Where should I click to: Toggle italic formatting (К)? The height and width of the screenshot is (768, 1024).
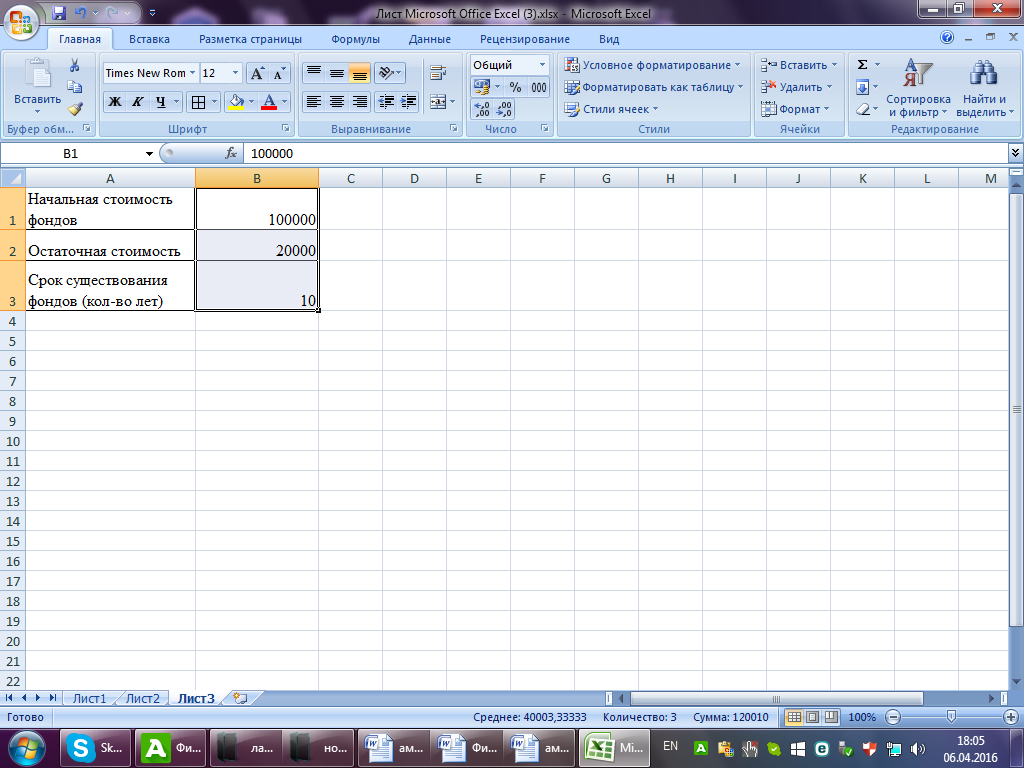coord(137,102)
